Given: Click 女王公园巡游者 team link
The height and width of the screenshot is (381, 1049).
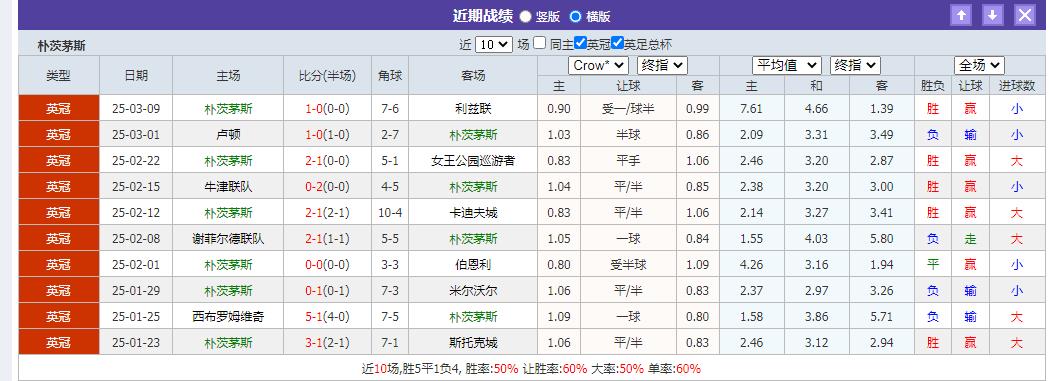Looking at the screenshot, I should [473, 160].
